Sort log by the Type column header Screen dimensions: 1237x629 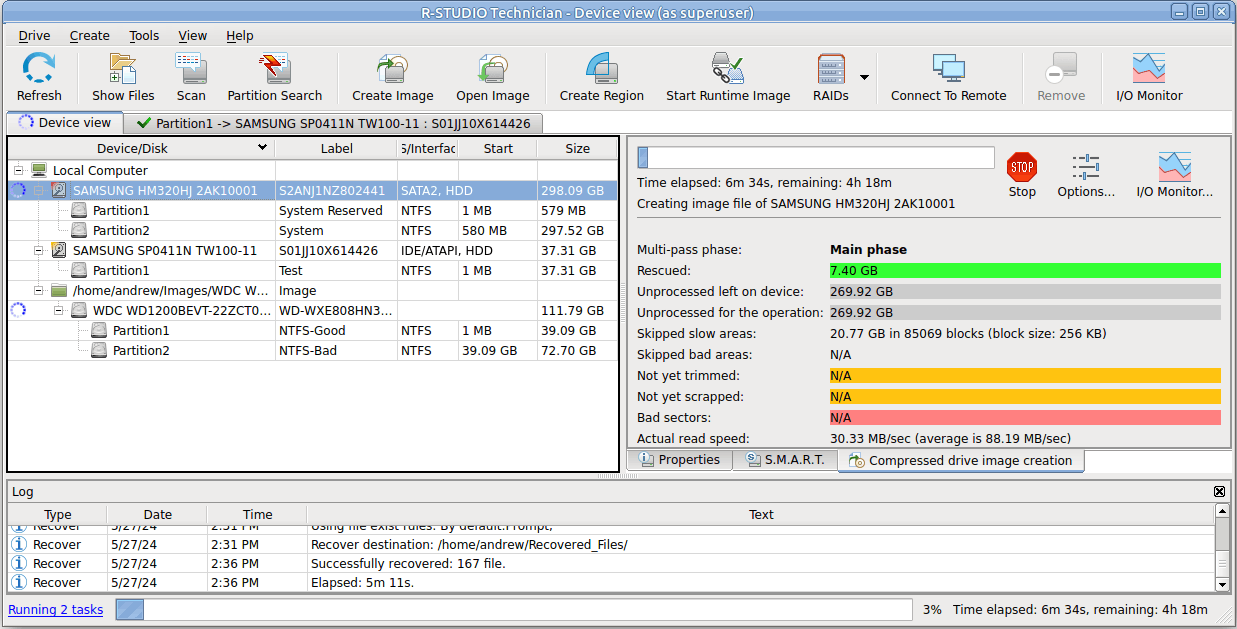pyautogui.click(x=58, y=514)
